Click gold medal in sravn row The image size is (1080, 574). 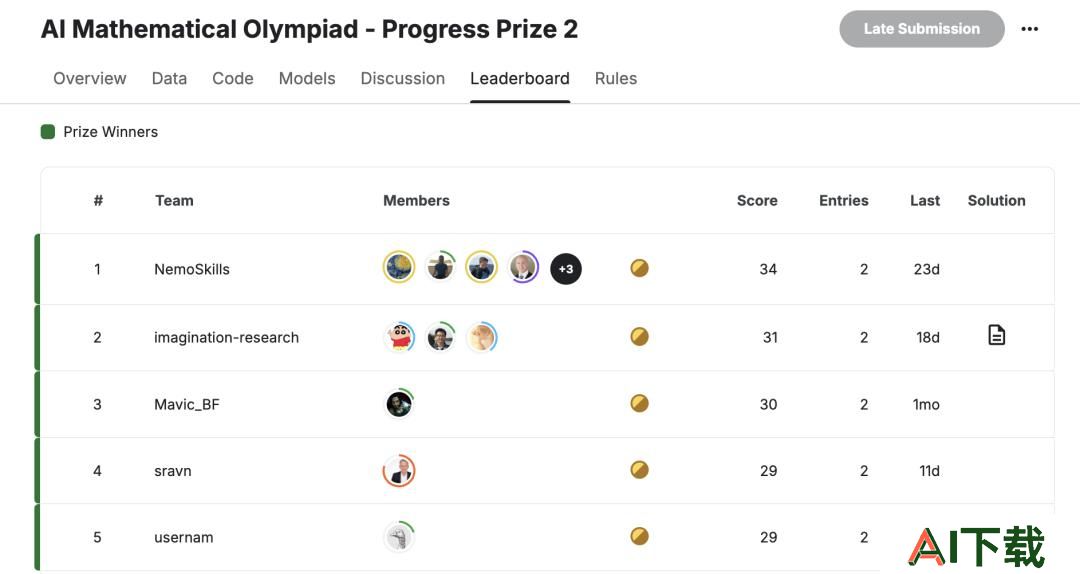click(x=639, y=470)
